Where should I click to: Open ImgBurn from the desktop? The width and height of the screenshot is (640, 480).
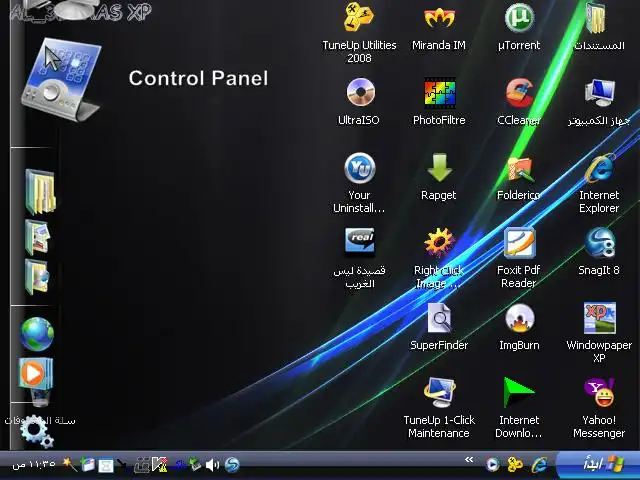pos(519,318)
